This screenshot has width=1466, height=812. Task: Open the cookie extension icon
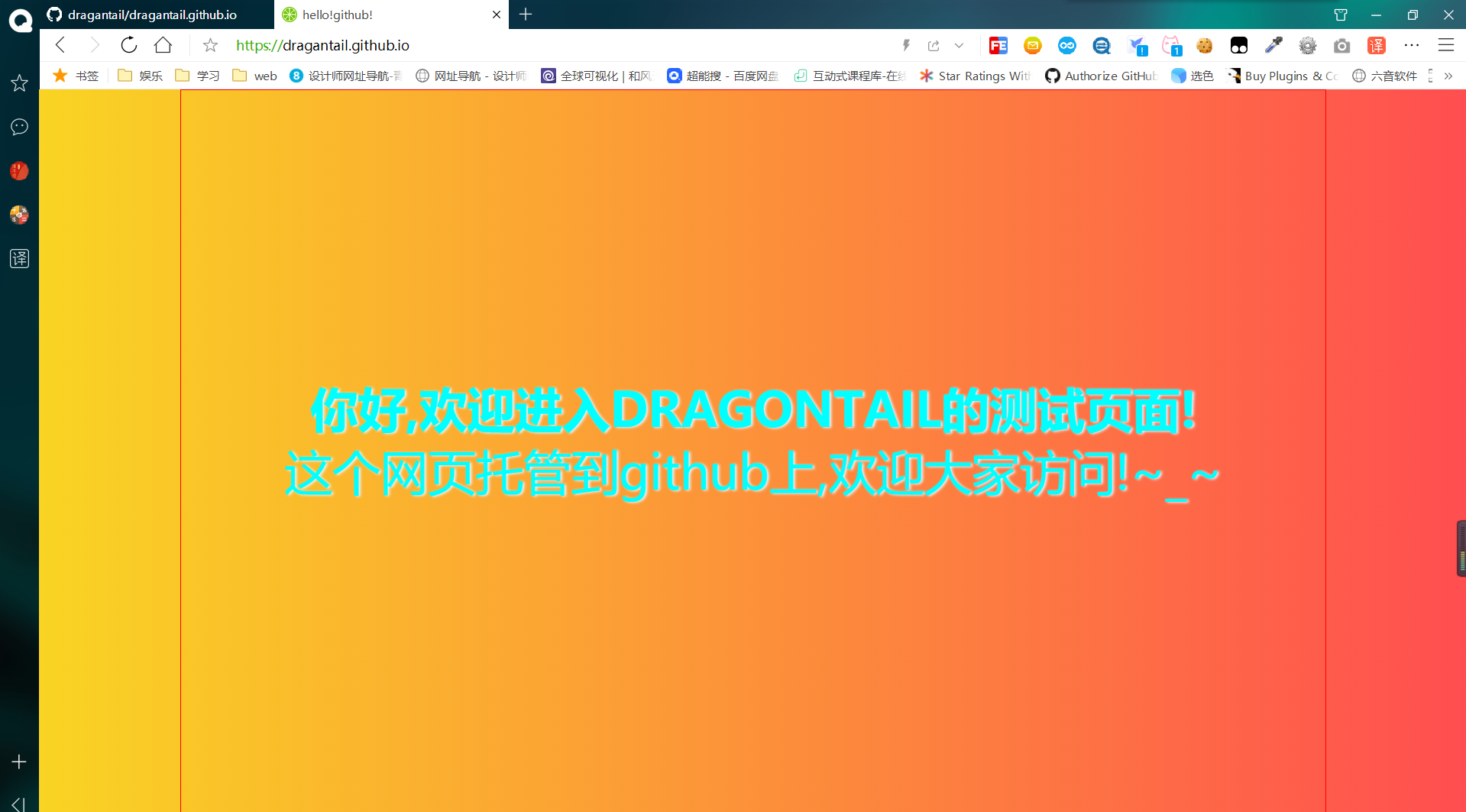[1205, 46]
